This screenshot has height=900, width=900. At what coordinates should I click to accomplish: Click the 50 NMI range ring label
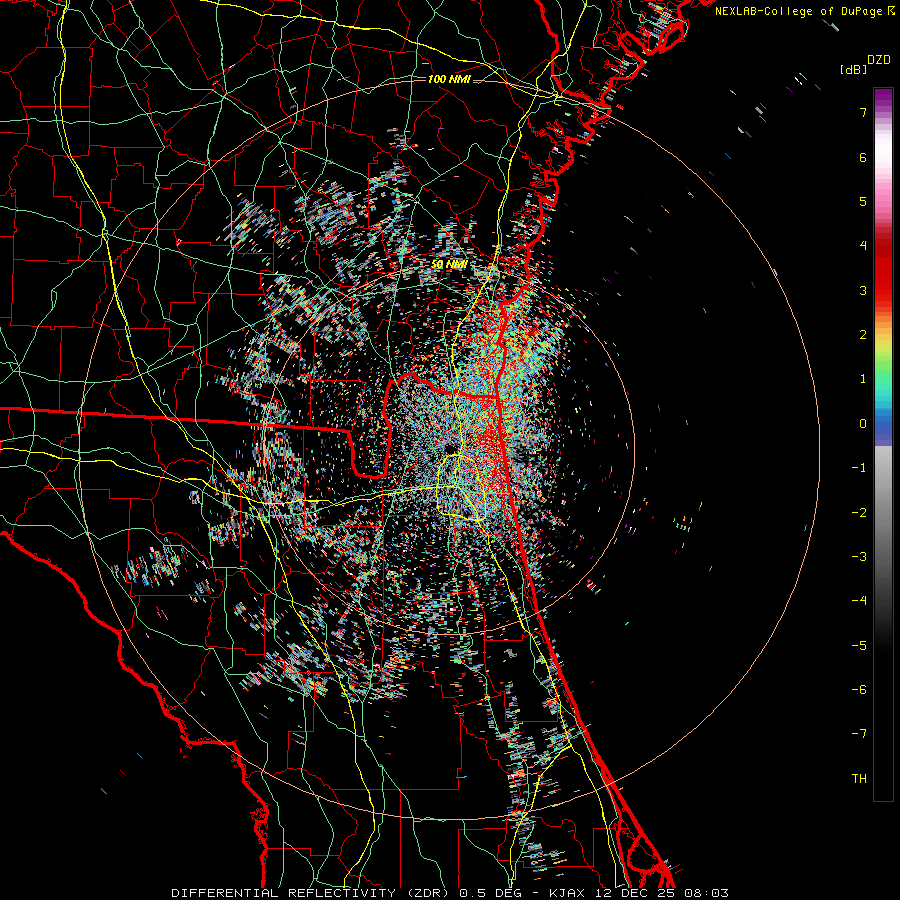pos(449,265)
